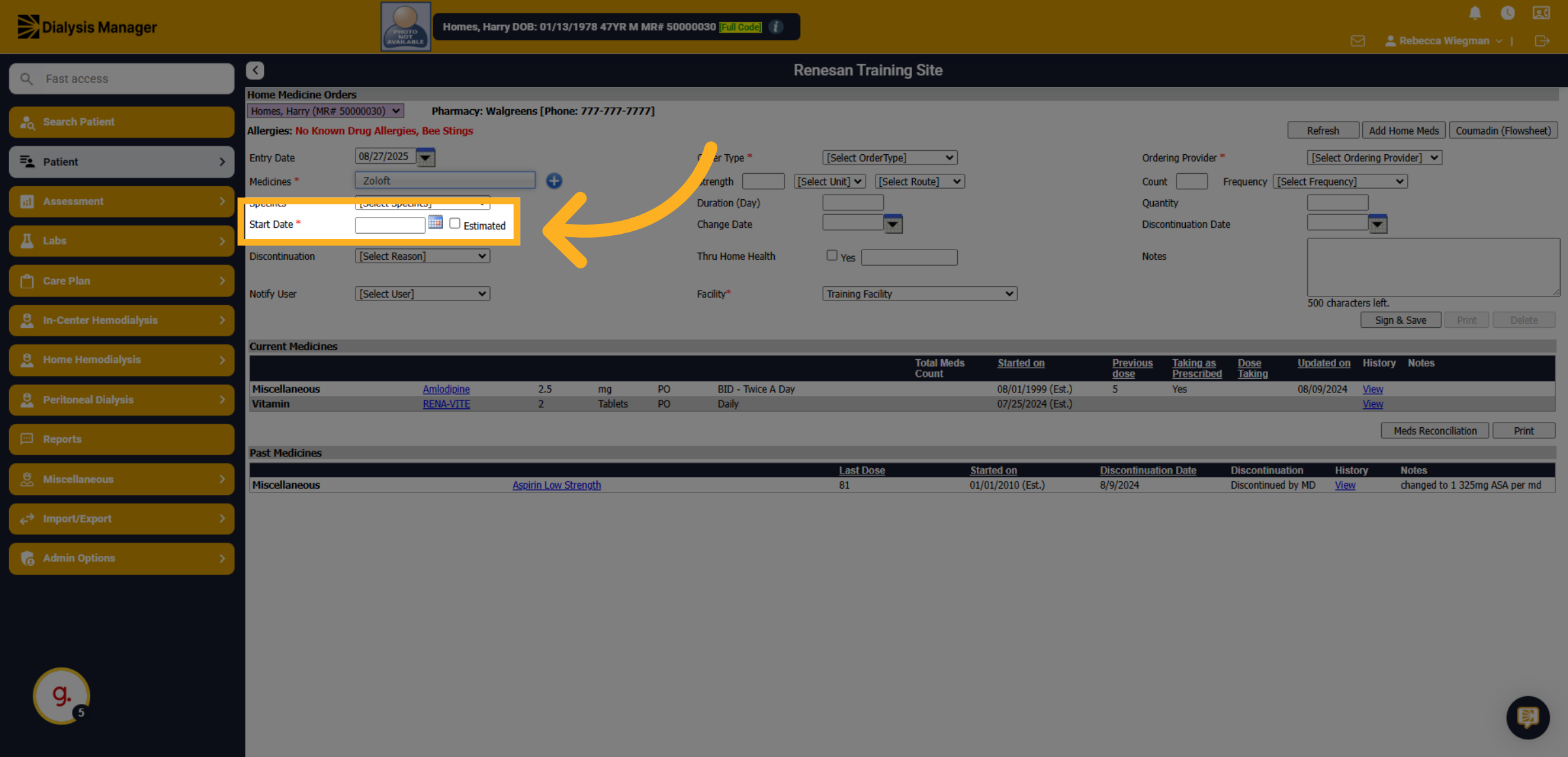1568x757 pixels.
Task: Click the Add Home Meds button
Action: pos(1403,131)
